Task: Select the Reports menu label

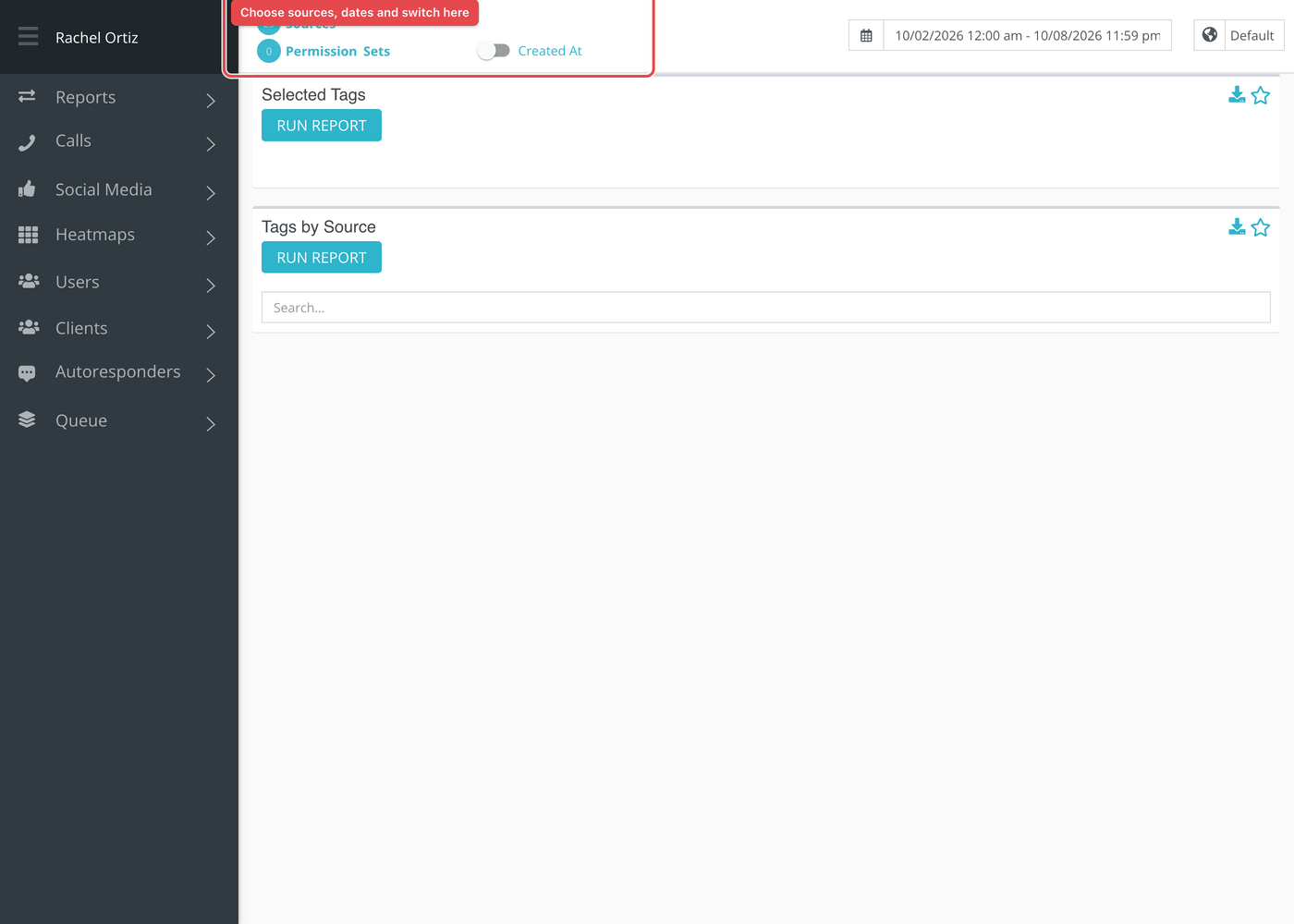Action: pos(86,97)
